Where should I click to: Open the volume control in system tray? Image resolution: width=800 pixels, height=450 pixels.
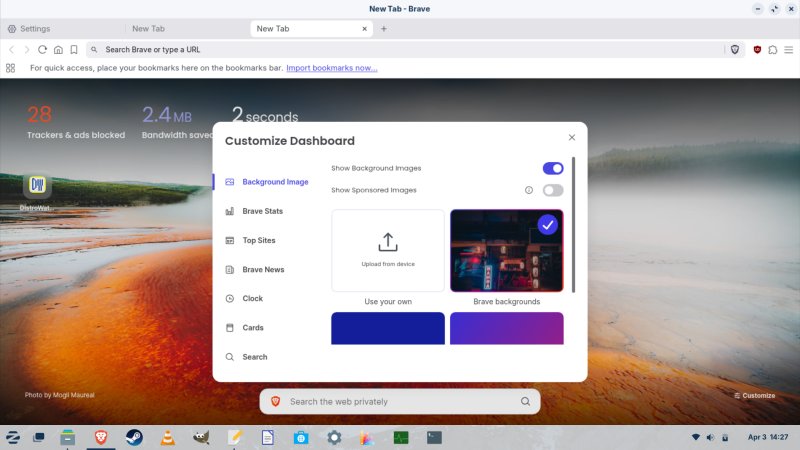pyautogui.click(x=710, y=437)
